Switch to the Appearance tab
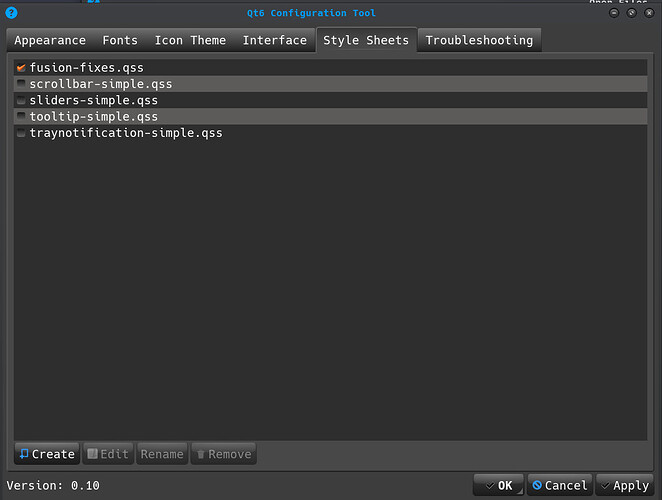The width and height of the screenshot is (662, 500). click(x=50, y=40)
